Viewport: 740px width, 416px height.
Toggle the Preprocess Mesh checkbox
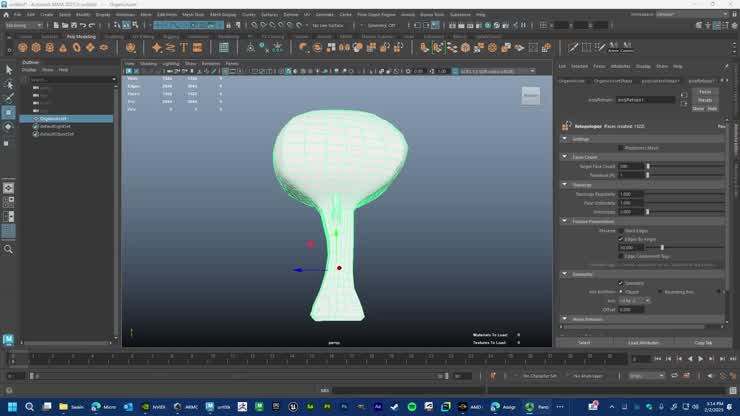622,148
